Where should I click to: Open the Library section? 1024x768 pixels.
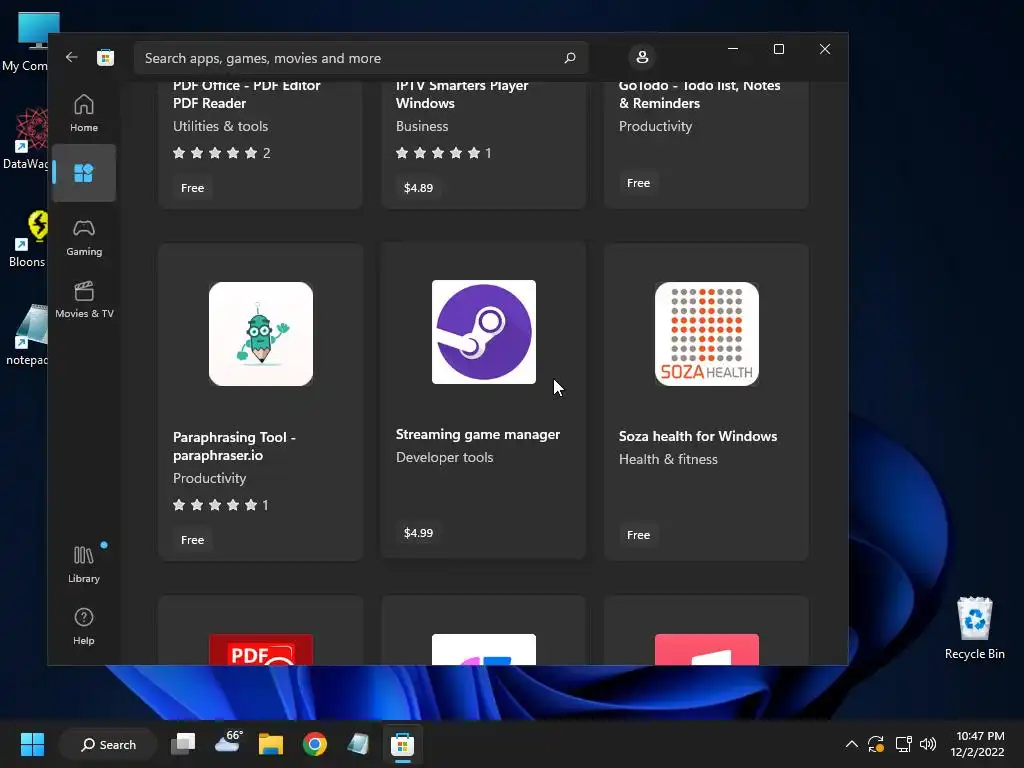pyautogui.click(x=84, y=564)
